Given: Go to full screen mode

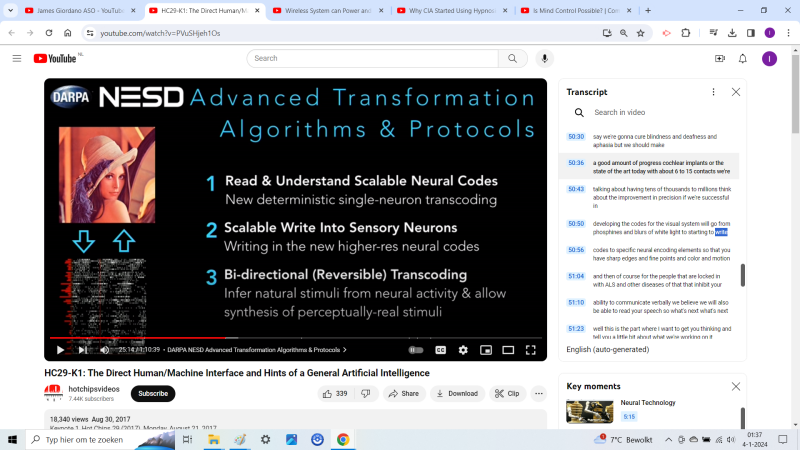Looking at the screenshot, I should pos(531,350).
